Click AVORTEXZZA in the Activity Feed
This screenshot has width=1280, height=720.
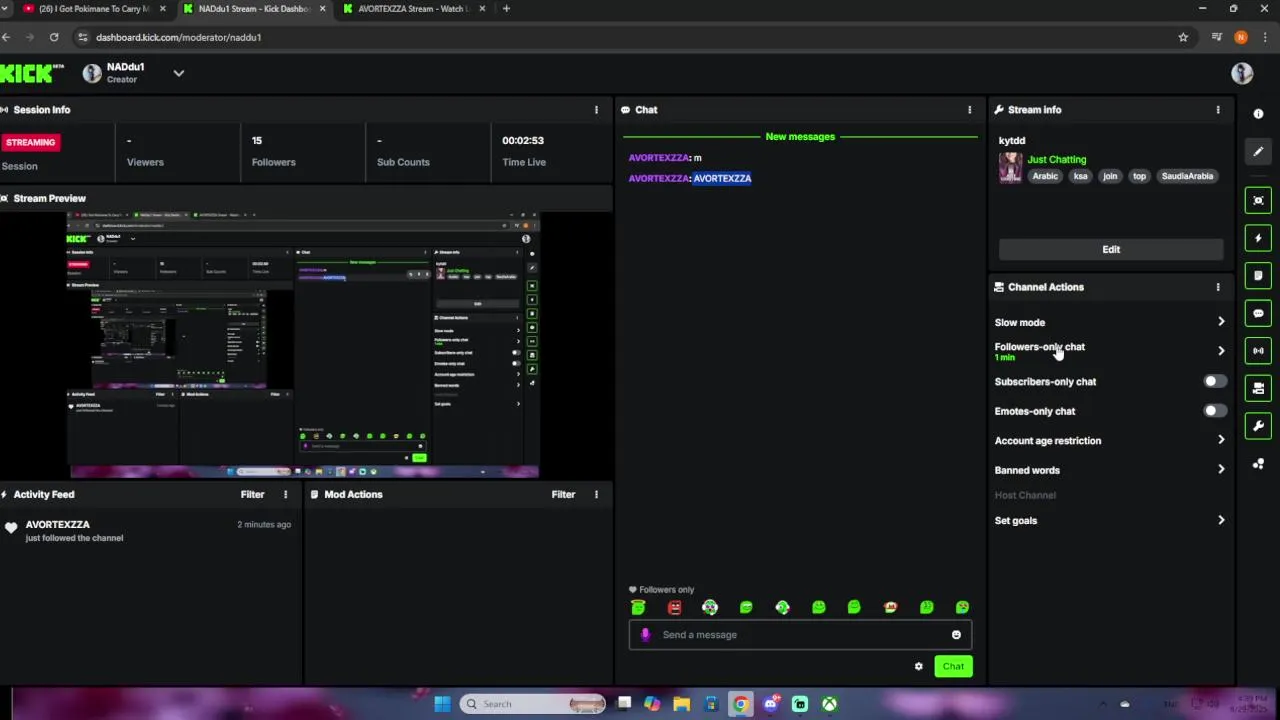57,524
